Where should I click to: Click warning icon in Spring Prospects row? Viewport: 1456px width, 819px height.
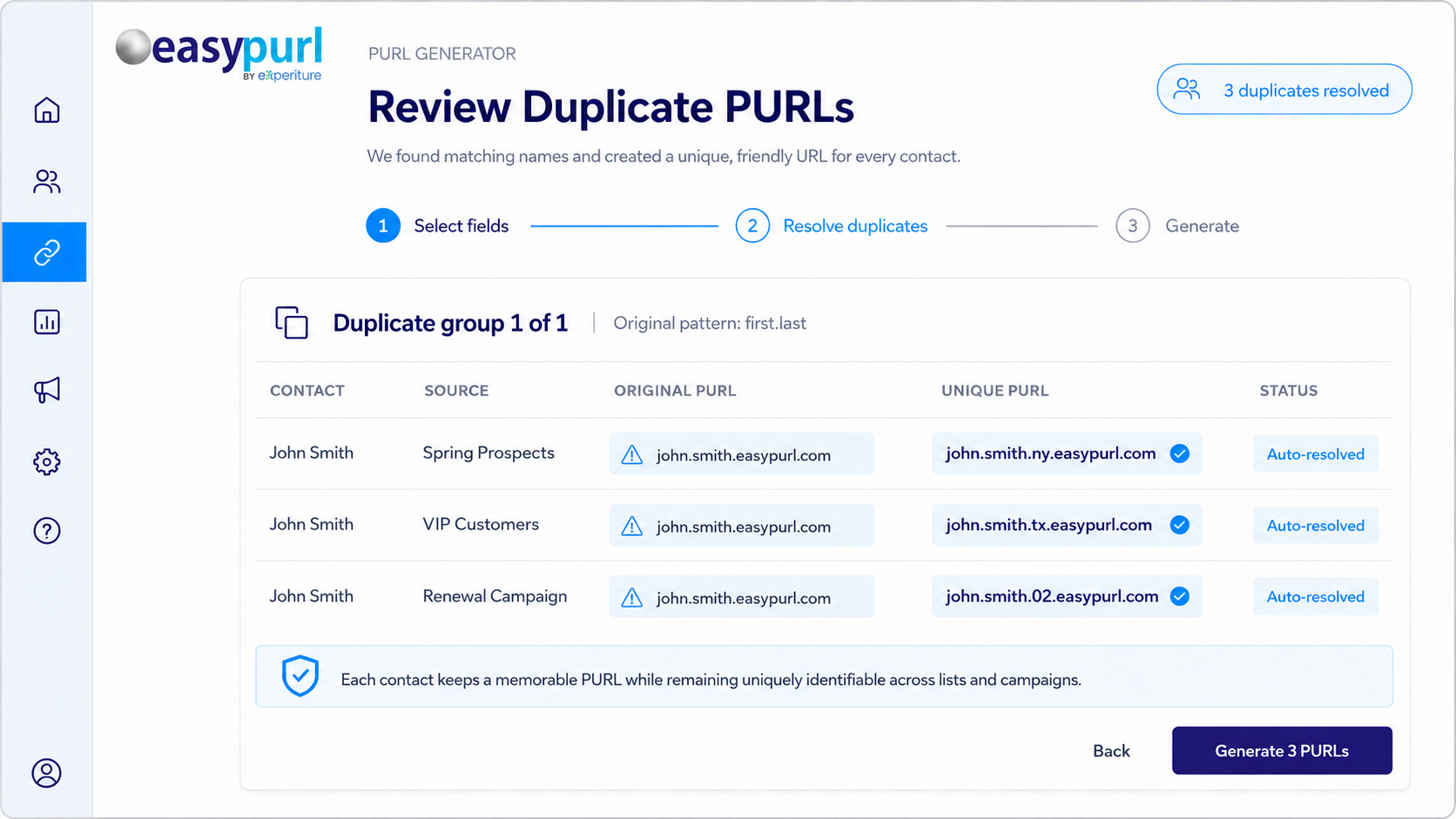632,454
